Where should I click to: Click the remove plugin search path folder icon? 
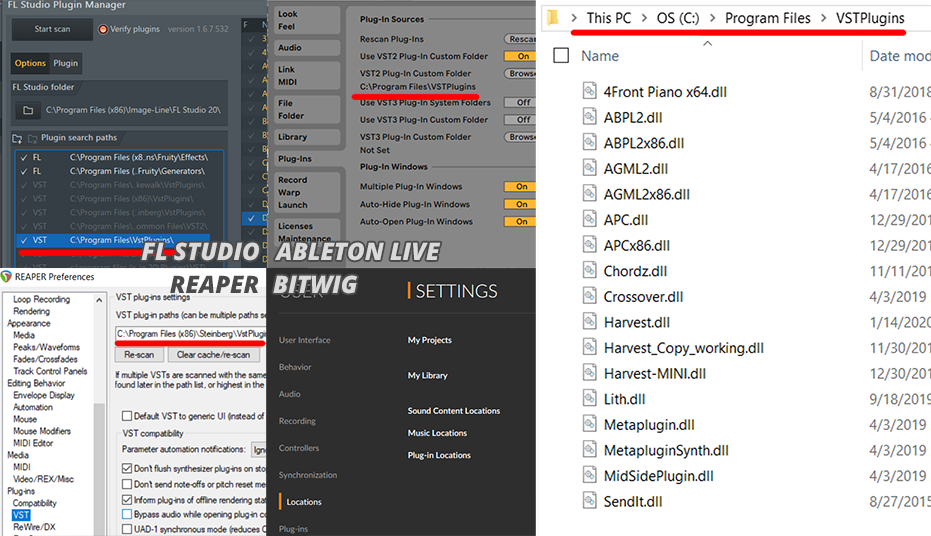[x=33, y=138]
